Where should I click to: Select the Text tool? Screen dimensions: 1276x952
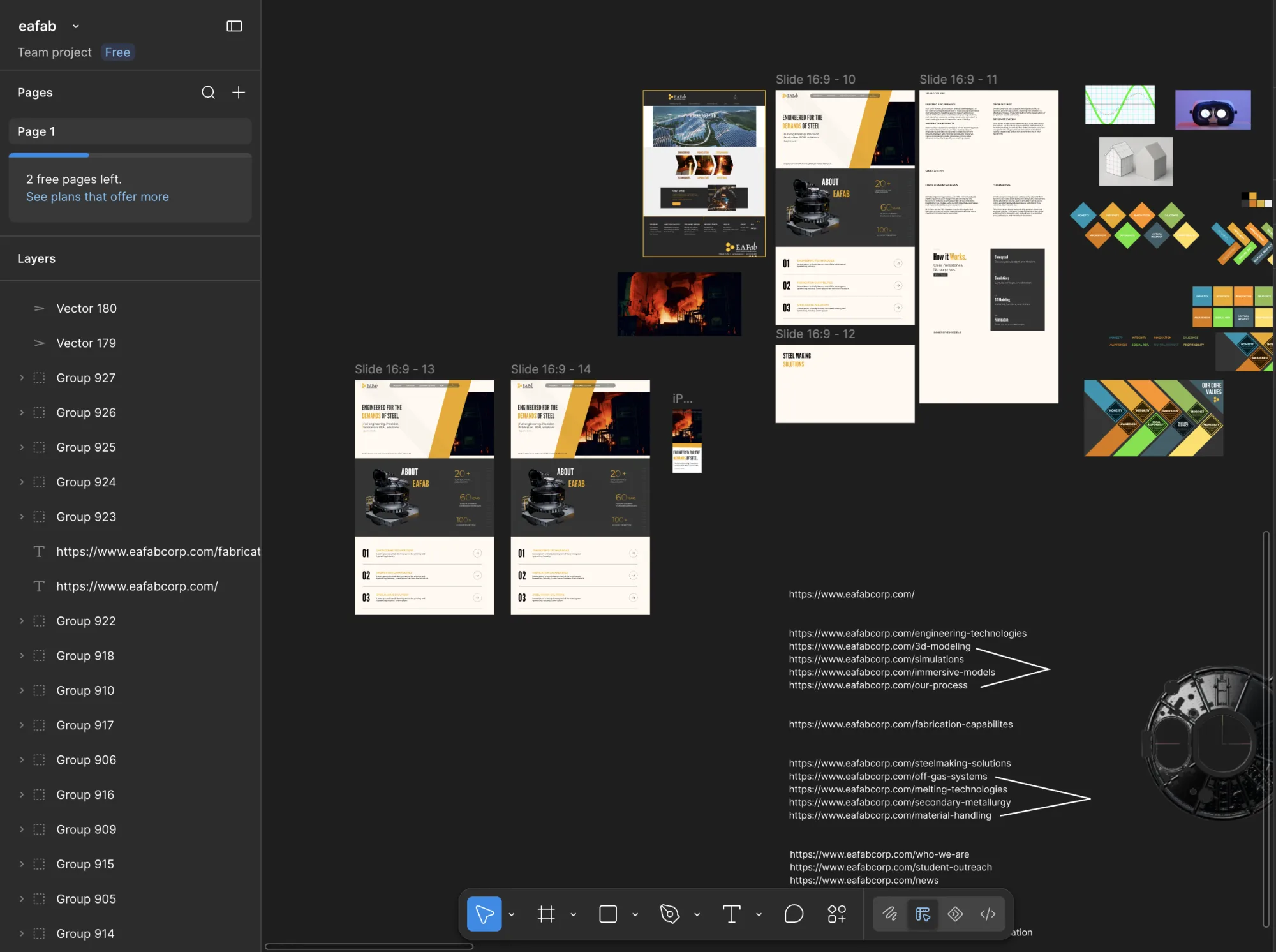[731, 914]
